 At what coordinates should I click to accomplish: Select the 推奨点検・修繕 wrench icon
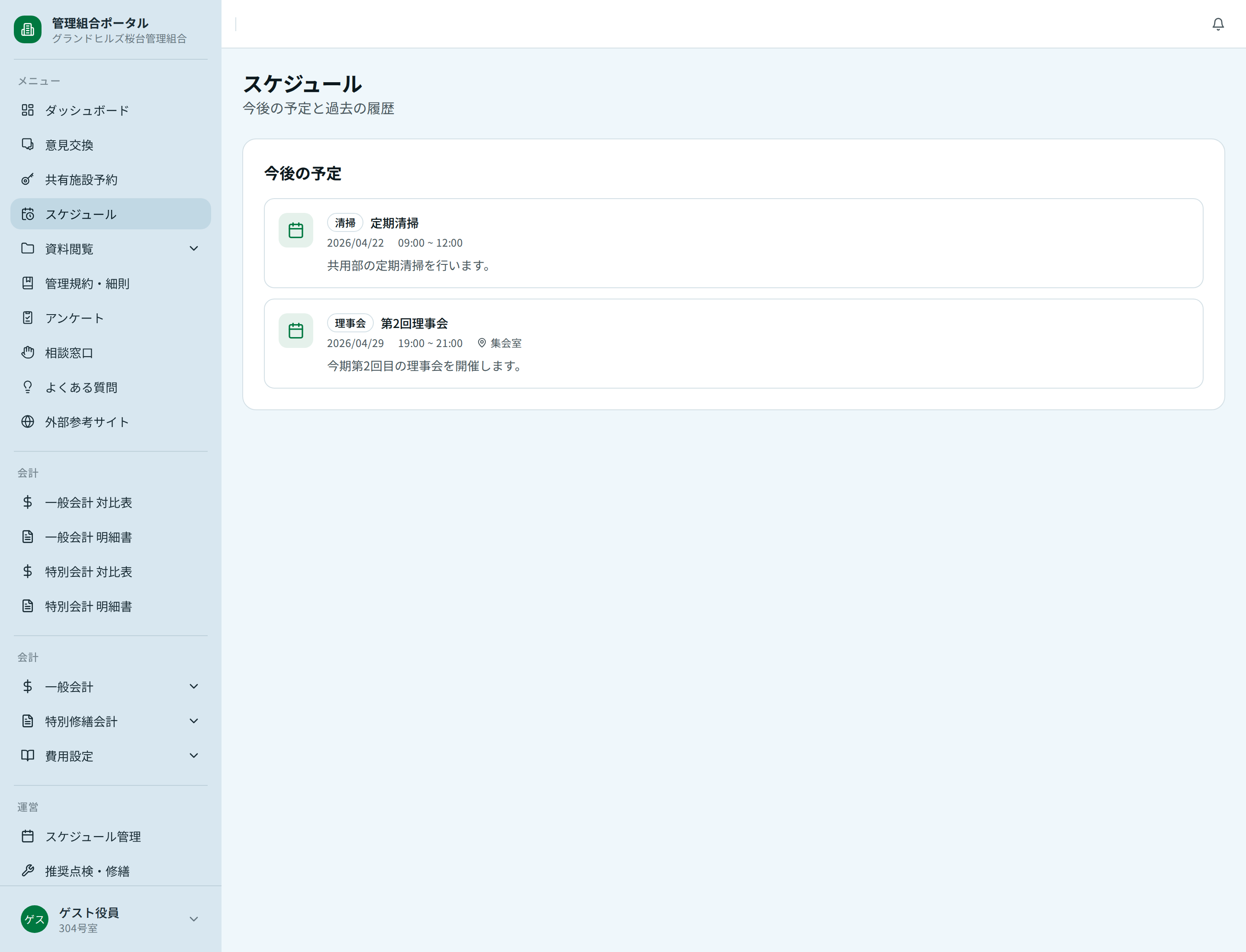28,871
